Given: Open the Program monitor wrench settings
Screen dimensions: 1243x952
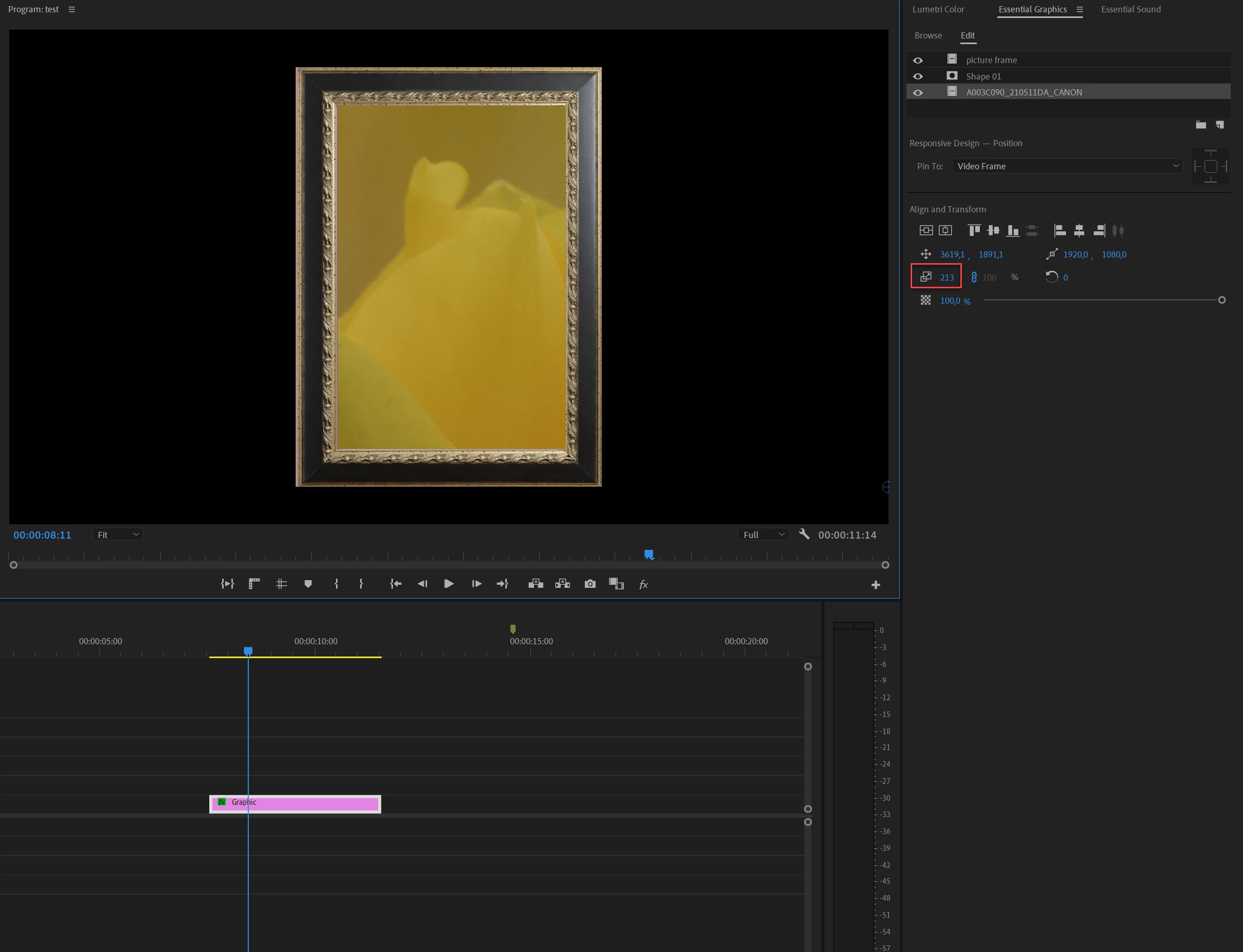Looking at the screenshot, I should pos(804,534).
